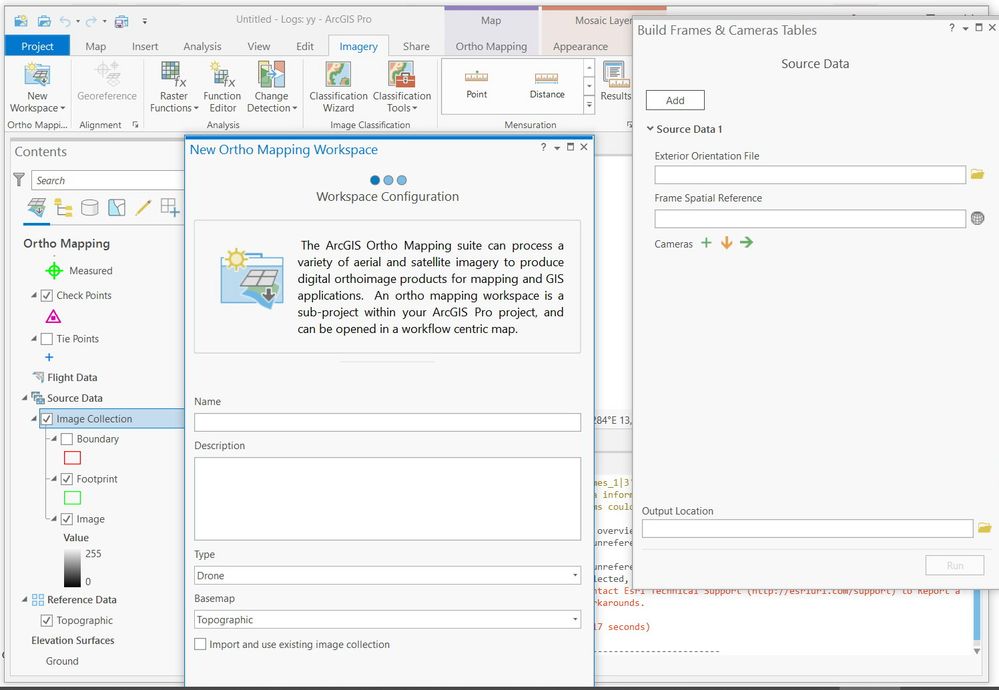The image size is (999, 690).
Task: Uncheck the Footprint layer
Action: pyautogui.click(x=66, y=479)
